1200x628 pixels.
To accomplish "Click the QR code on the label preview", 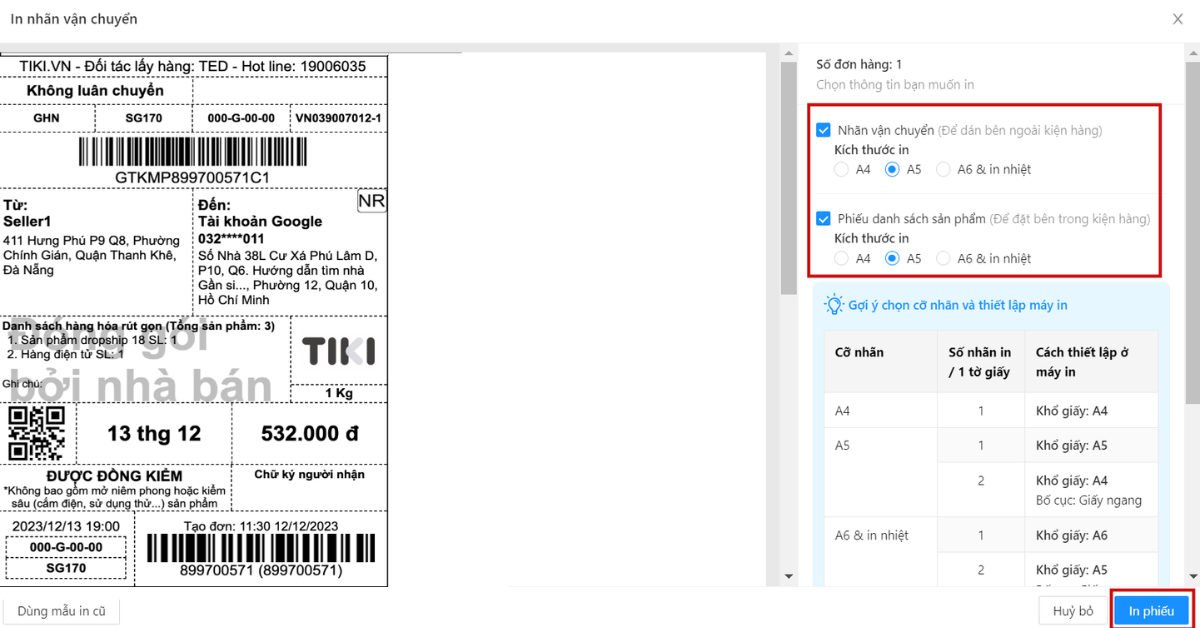I will pos(37,433).
